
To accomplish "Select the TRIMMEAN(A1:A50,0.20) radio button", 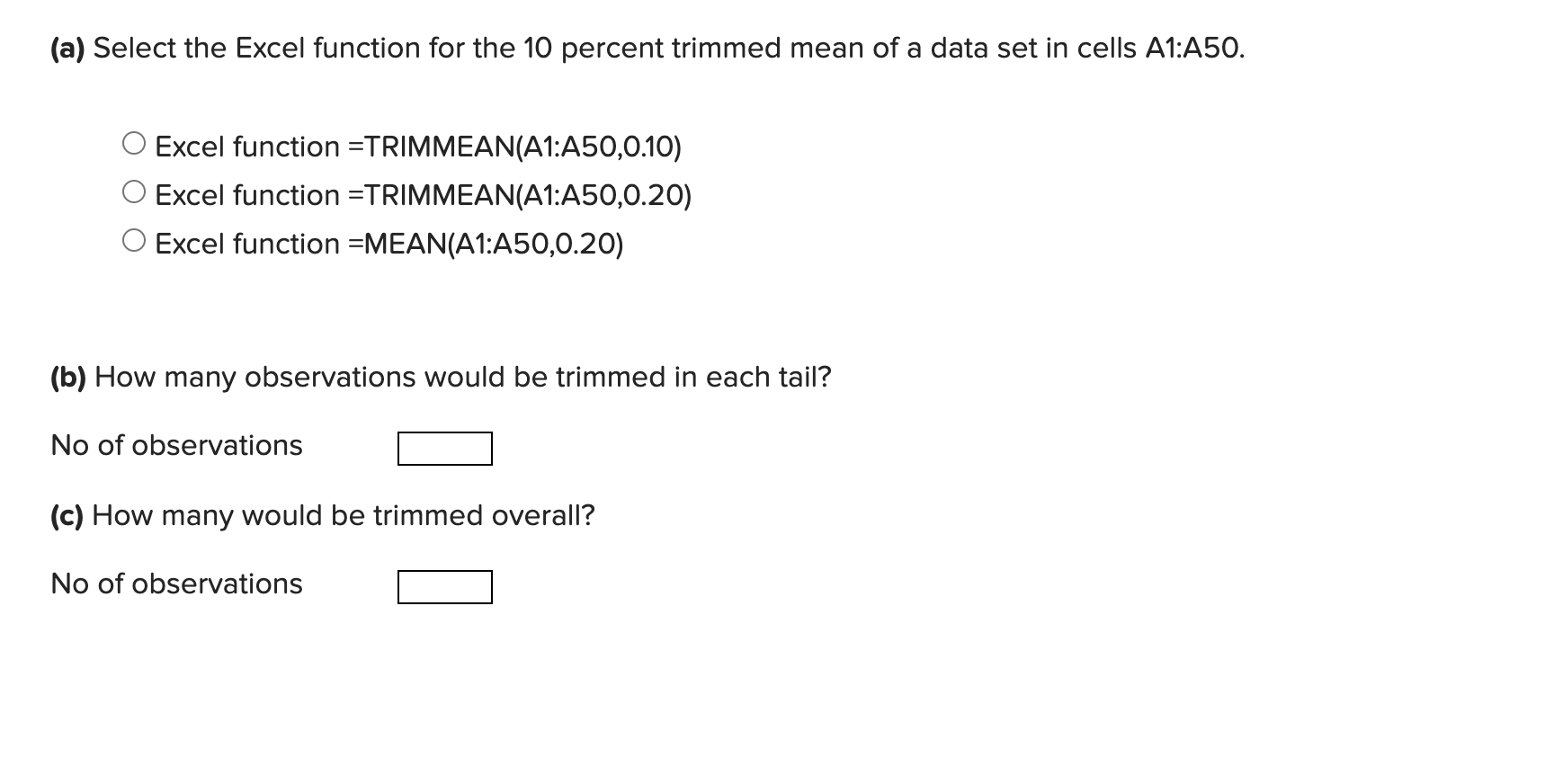I will point(135,190).
